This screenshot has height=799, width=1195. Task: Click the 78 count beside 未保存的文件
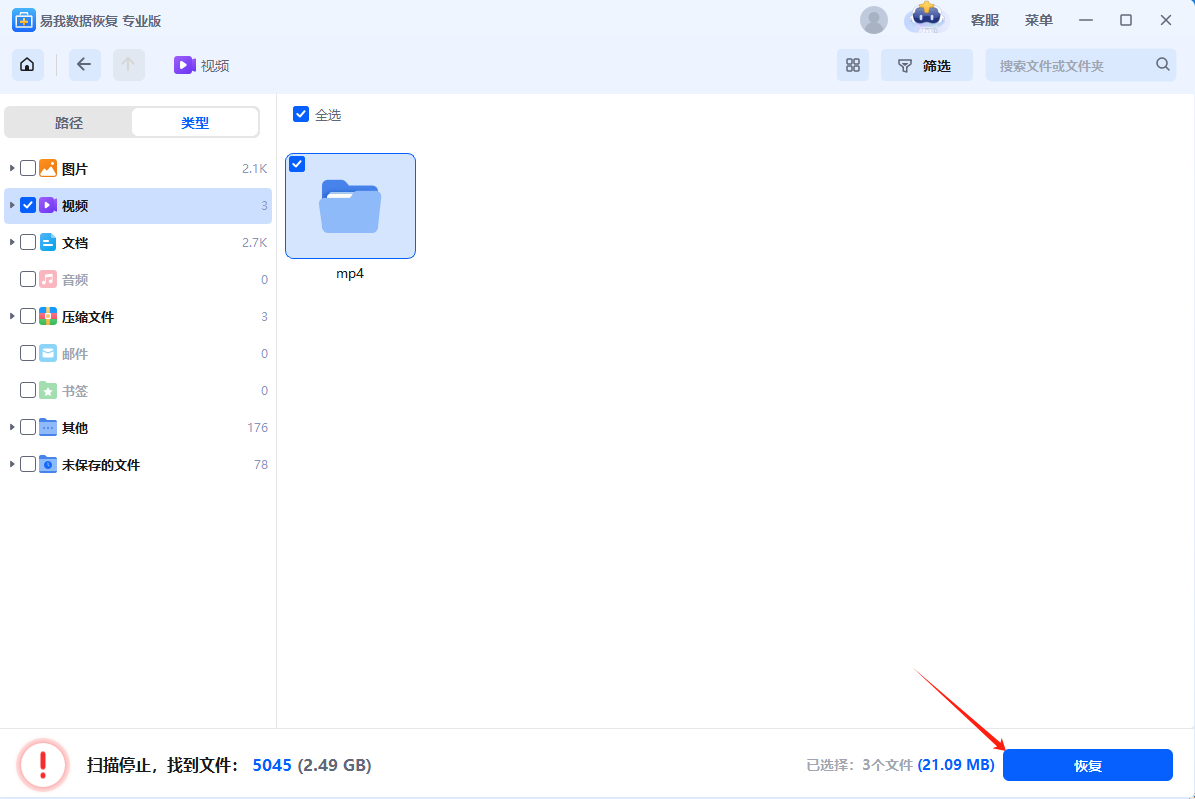(261, 464)
